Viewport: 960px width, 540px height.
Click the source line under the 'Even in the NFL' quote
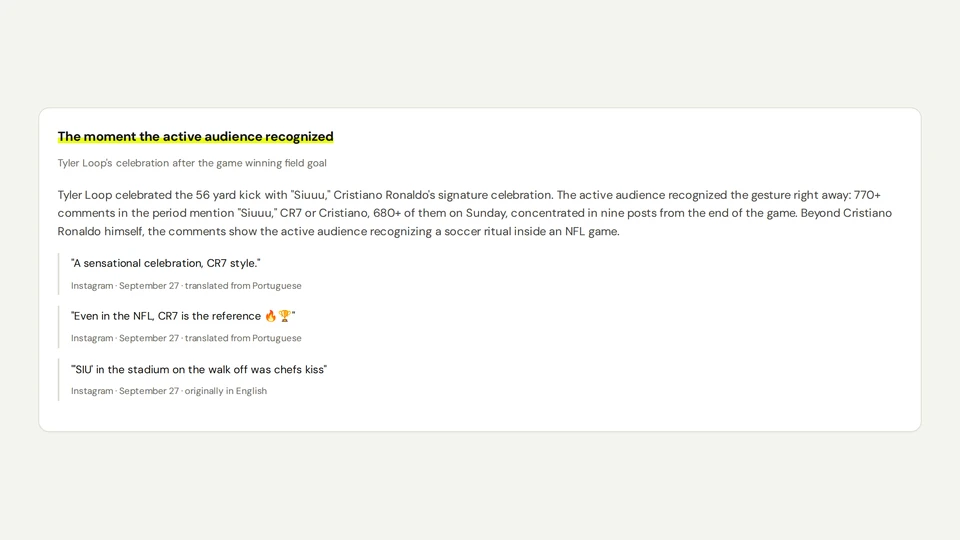click(186, 338)
